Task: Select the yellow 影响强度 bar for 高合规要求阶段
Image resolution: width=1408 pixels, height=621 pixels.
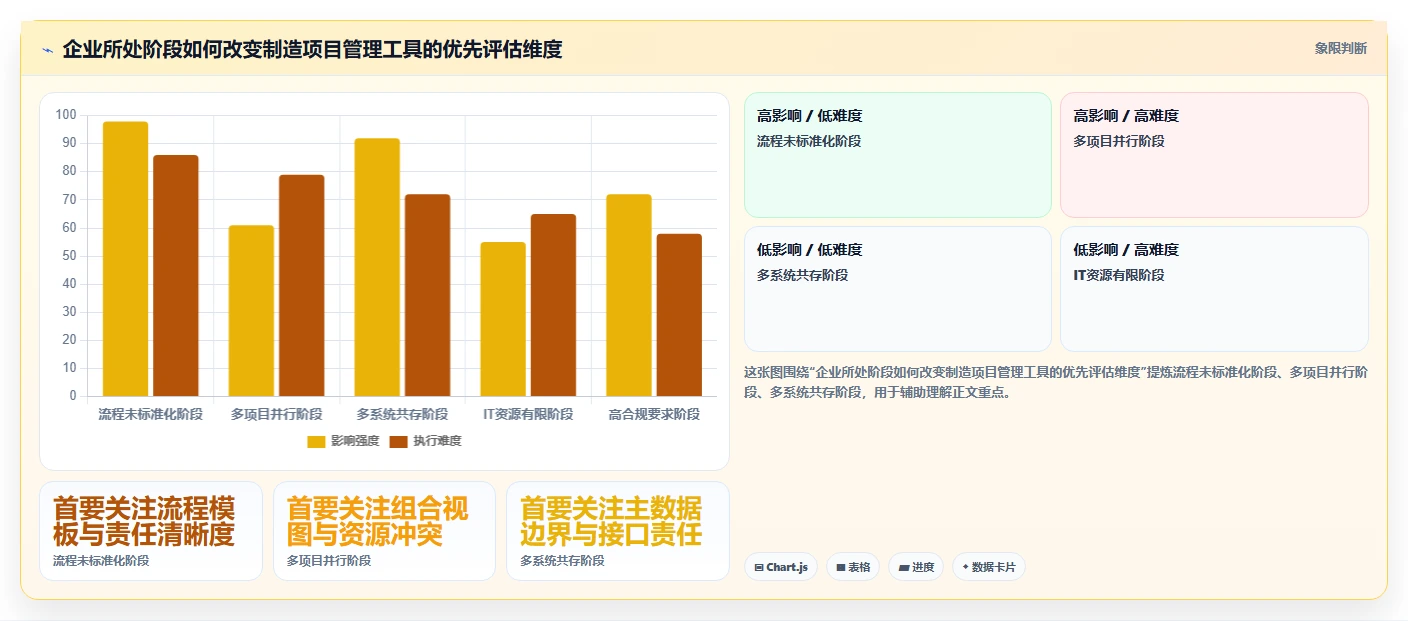Action: (x=629, y=295)
